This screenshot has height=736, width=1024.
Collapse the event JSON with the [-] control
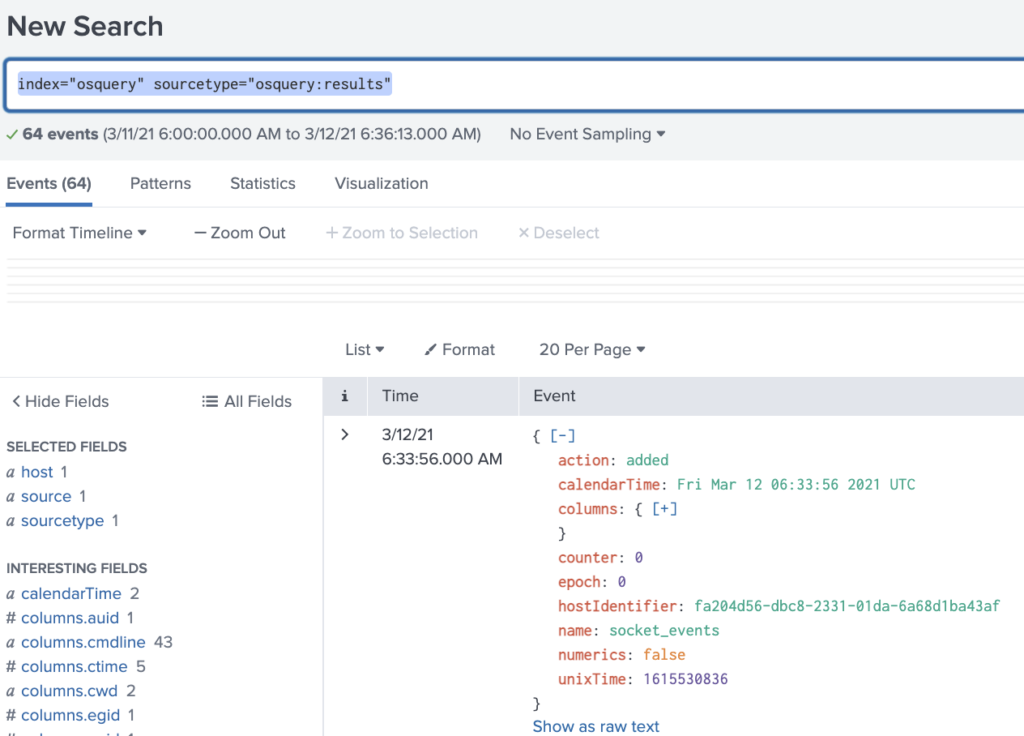(565, 434)
